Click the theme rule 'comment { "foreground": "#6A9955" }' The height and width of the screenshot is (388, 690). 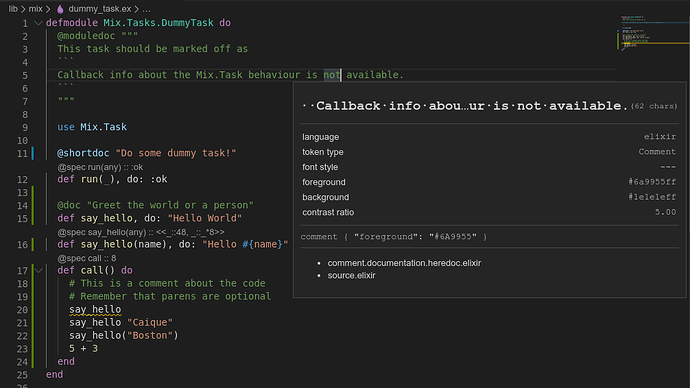(394, 237)
